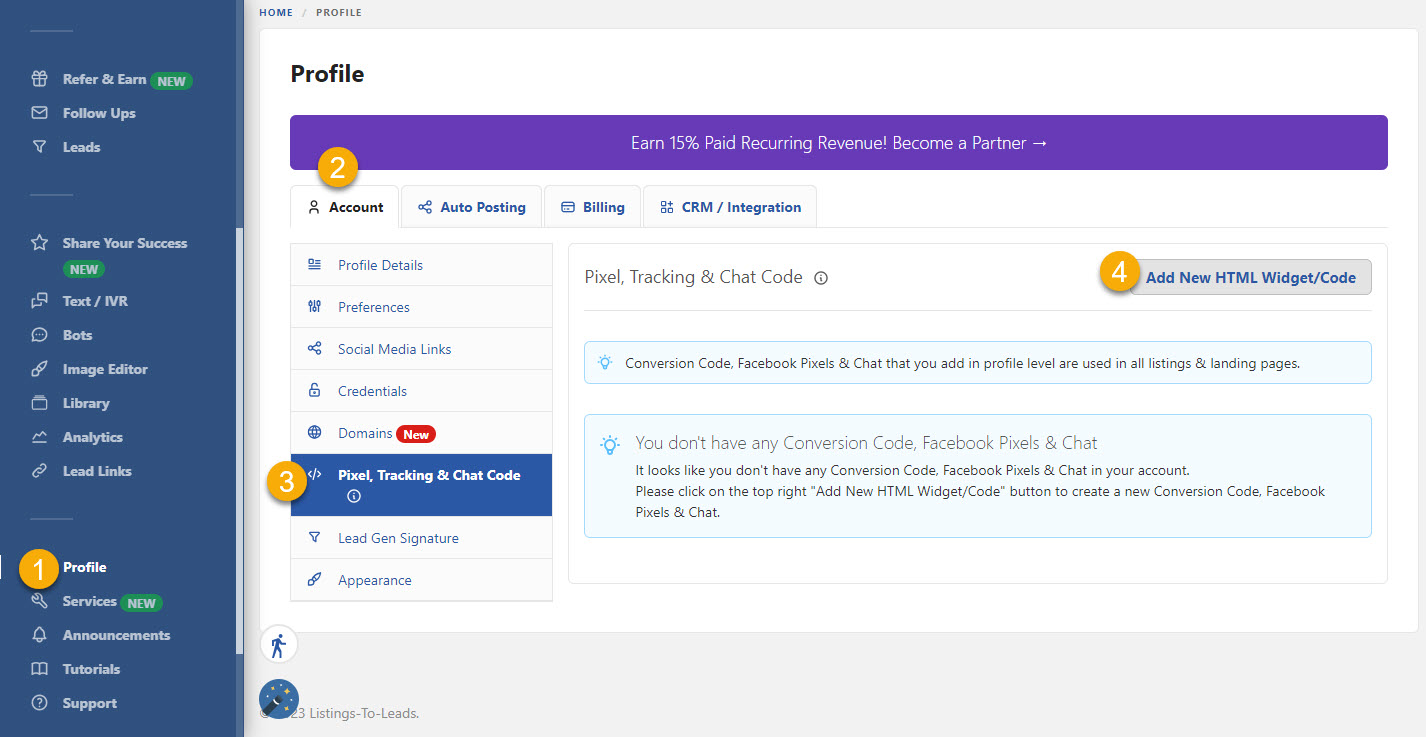This screenshot has height=737, width=1426.
Task: Open the Billing tab
Action: (592, 207)
